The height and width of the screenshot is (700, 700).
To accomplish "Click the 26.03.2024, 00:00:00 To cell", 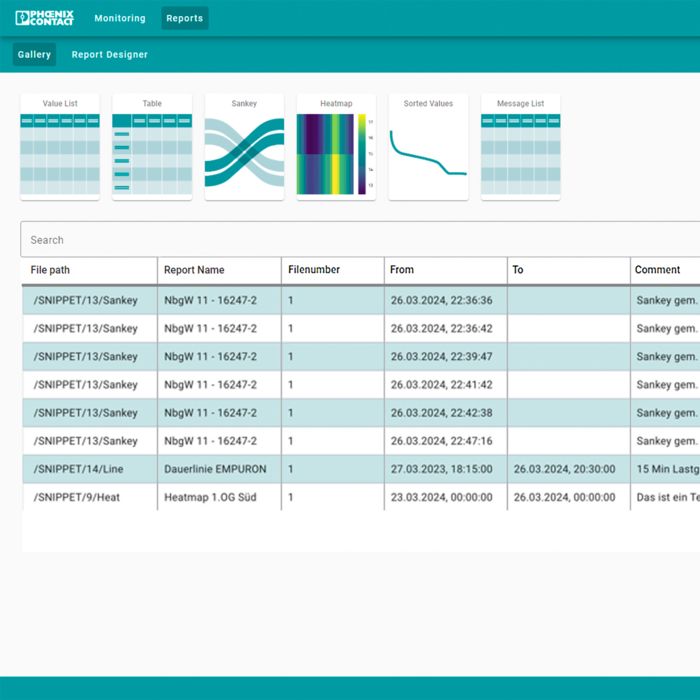I will (569, 497).
